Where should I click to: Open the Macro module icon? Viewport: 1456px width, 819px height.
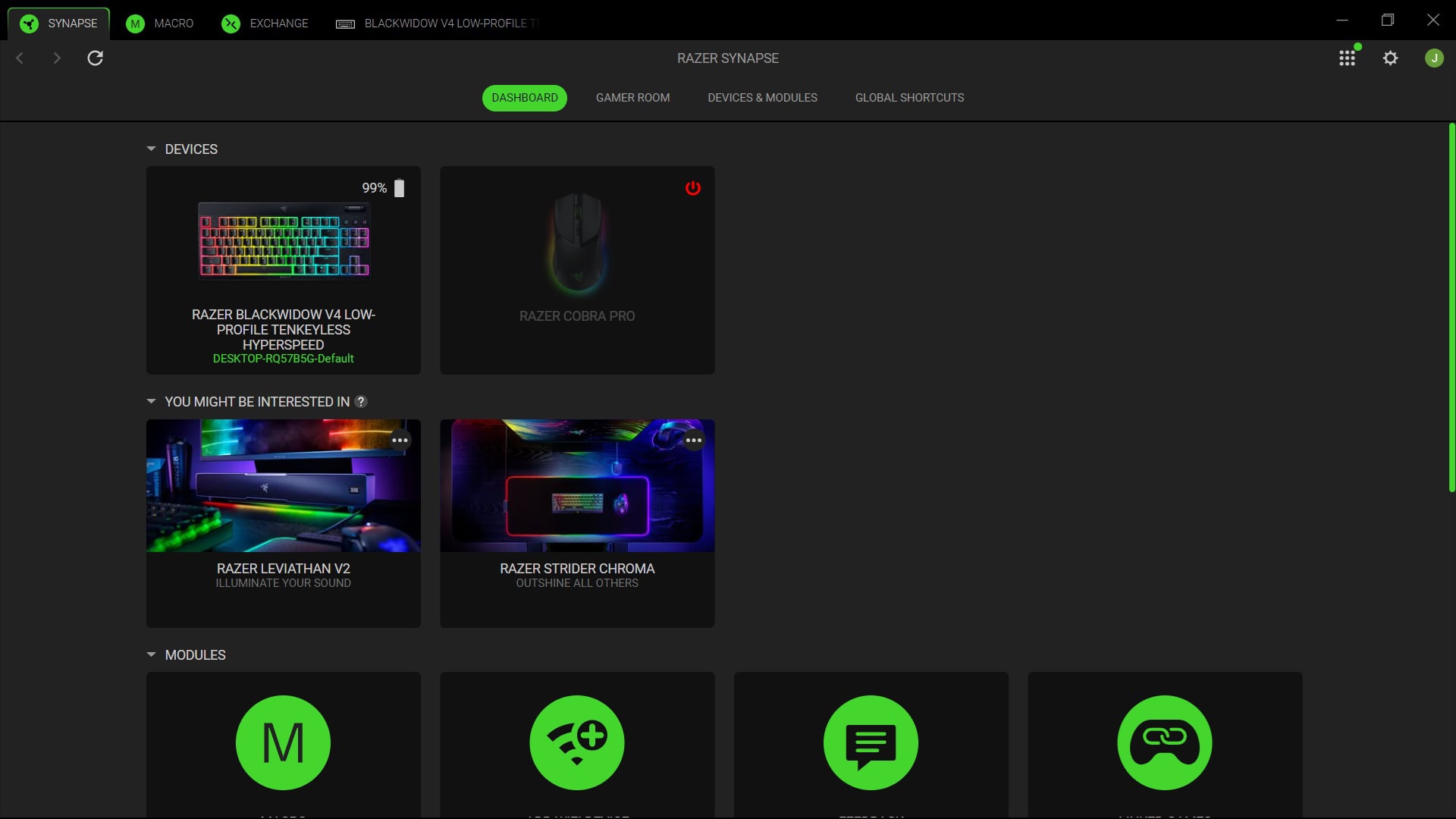(x=283, y=743)
